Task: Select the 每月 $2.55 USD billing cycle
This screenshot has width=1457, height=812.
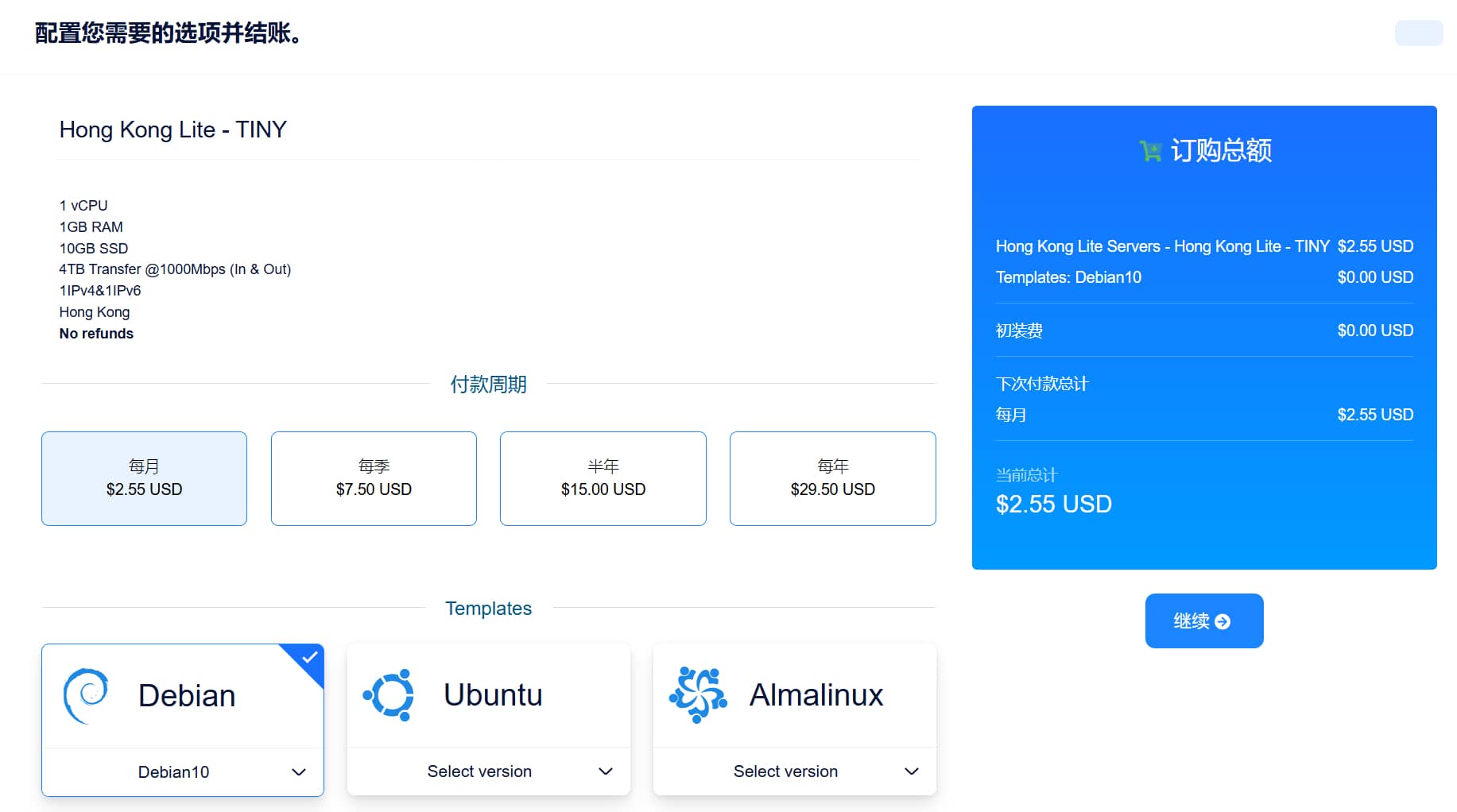Action: coord(144,478)
